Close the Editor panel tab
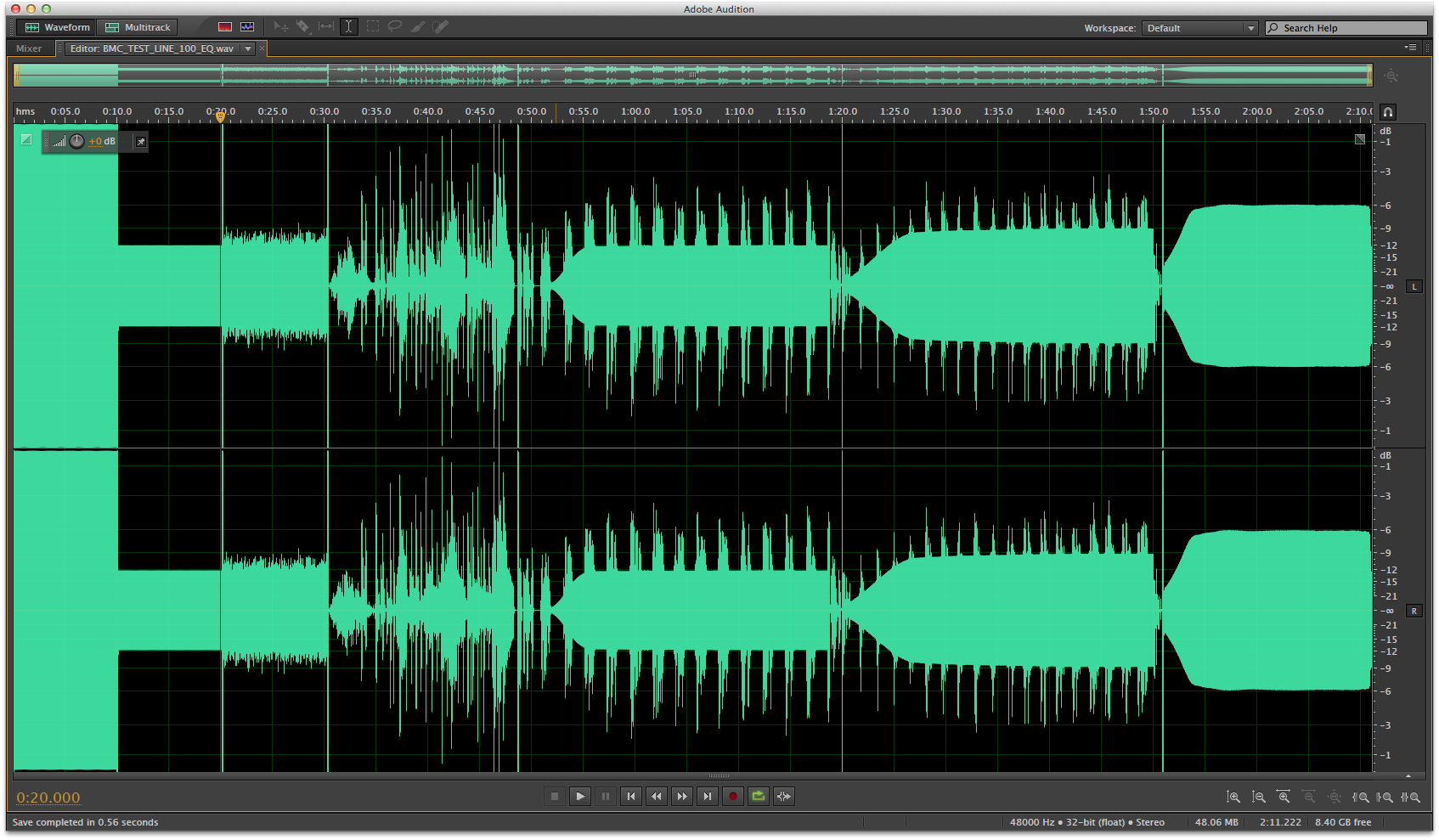 pos(262,48)
